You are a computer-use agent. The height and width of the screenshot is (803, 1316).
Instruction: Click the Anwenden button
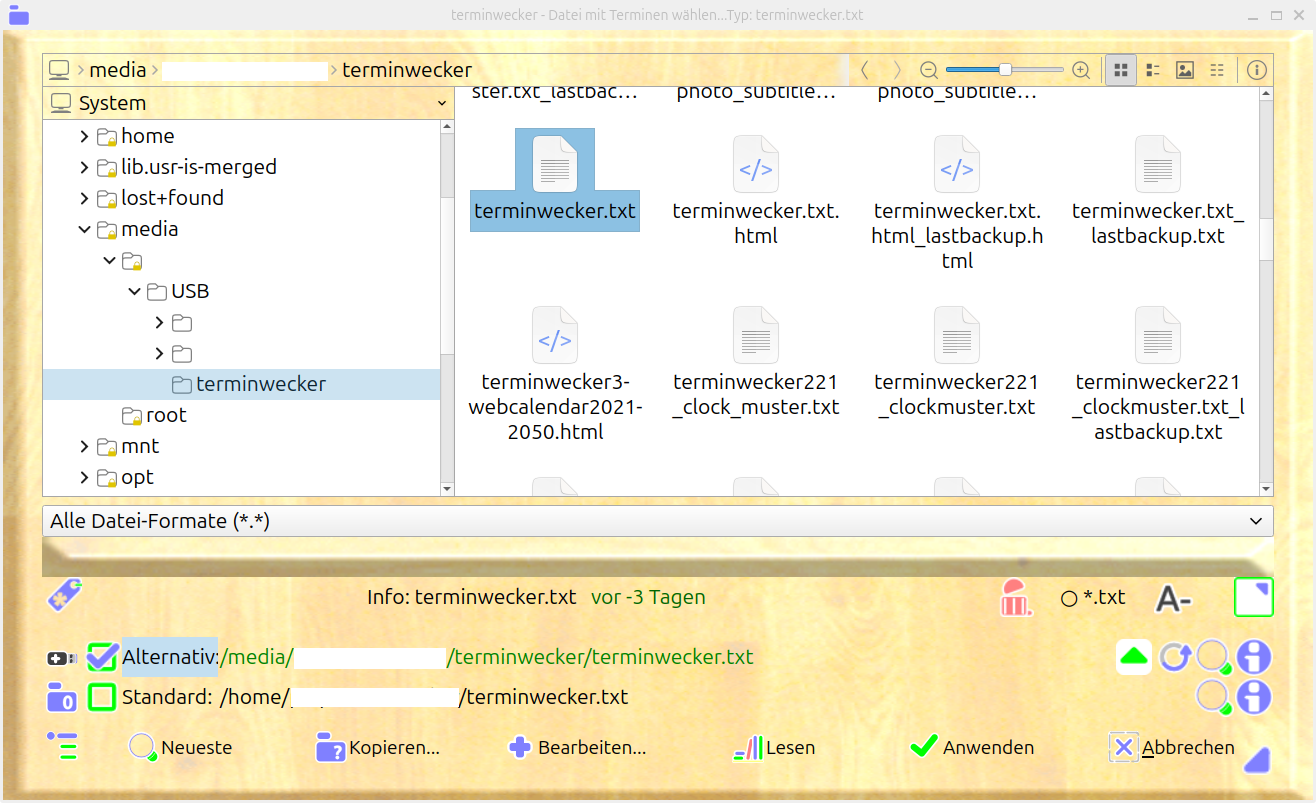[972, 747]
